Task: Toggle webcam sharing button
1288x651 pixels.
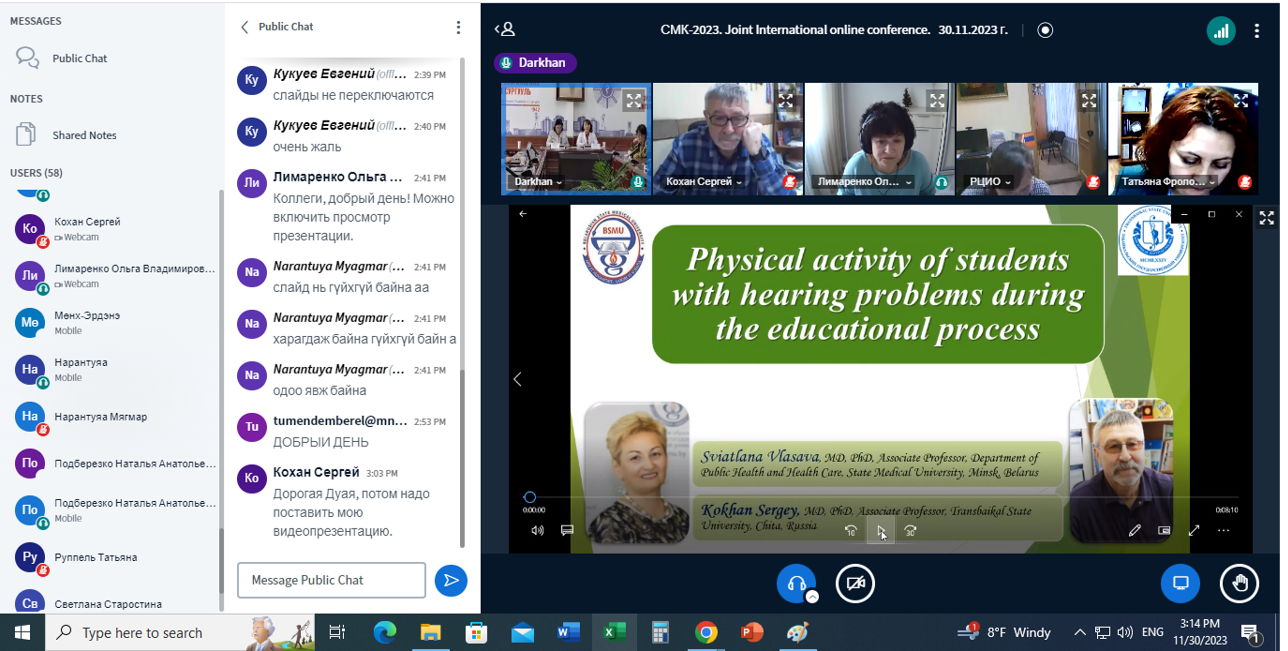Action: [x=855, y=583]
